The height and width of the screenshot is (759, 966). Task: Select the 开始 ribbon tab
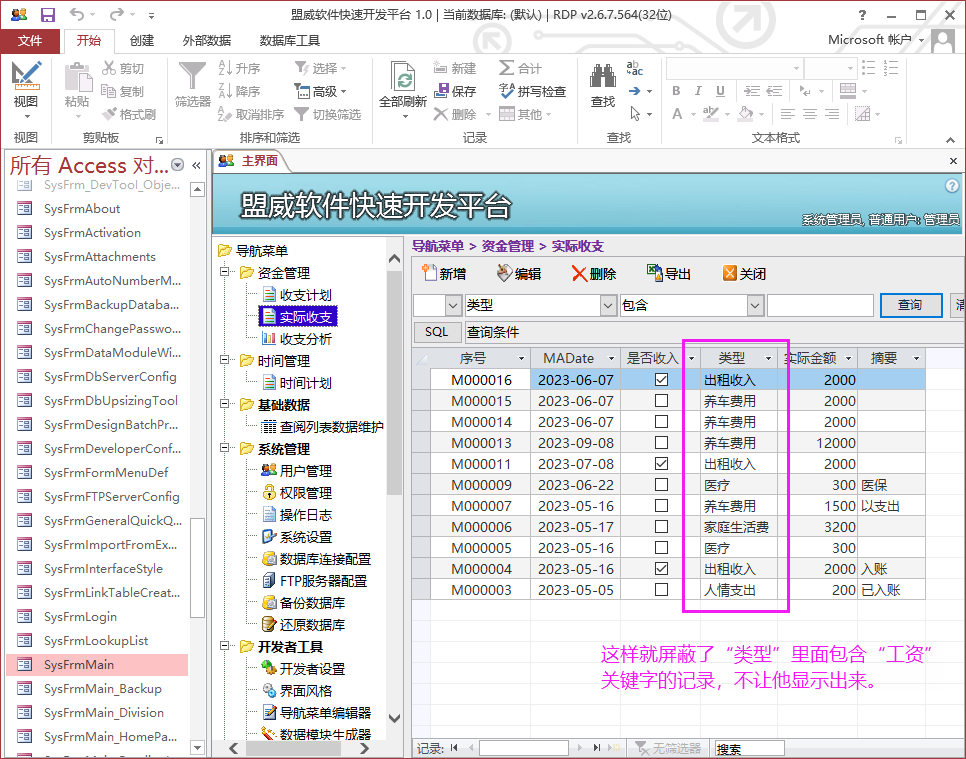89,41
